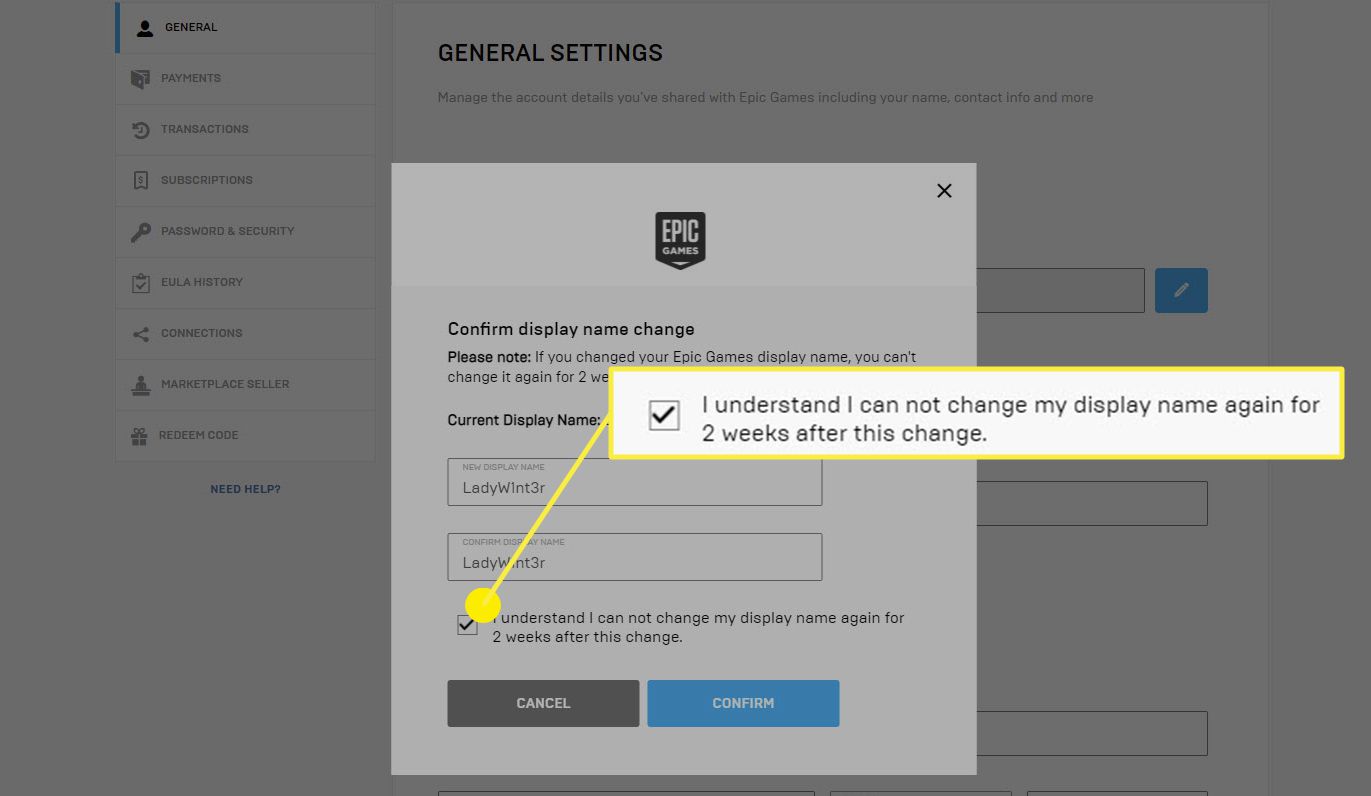Click the blue Confirm button
The image size is (1371, 796).
[743, 703]
